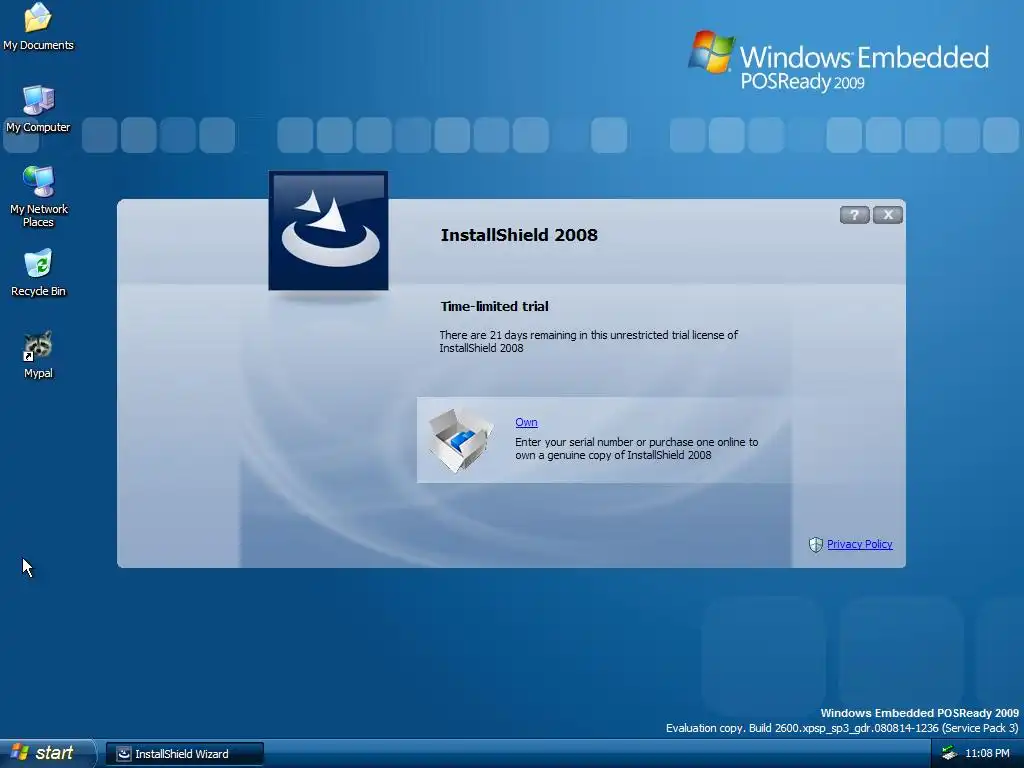The image size is (1024, 768).
Task: Open the Windows Start menu
Action: point(48,754)
